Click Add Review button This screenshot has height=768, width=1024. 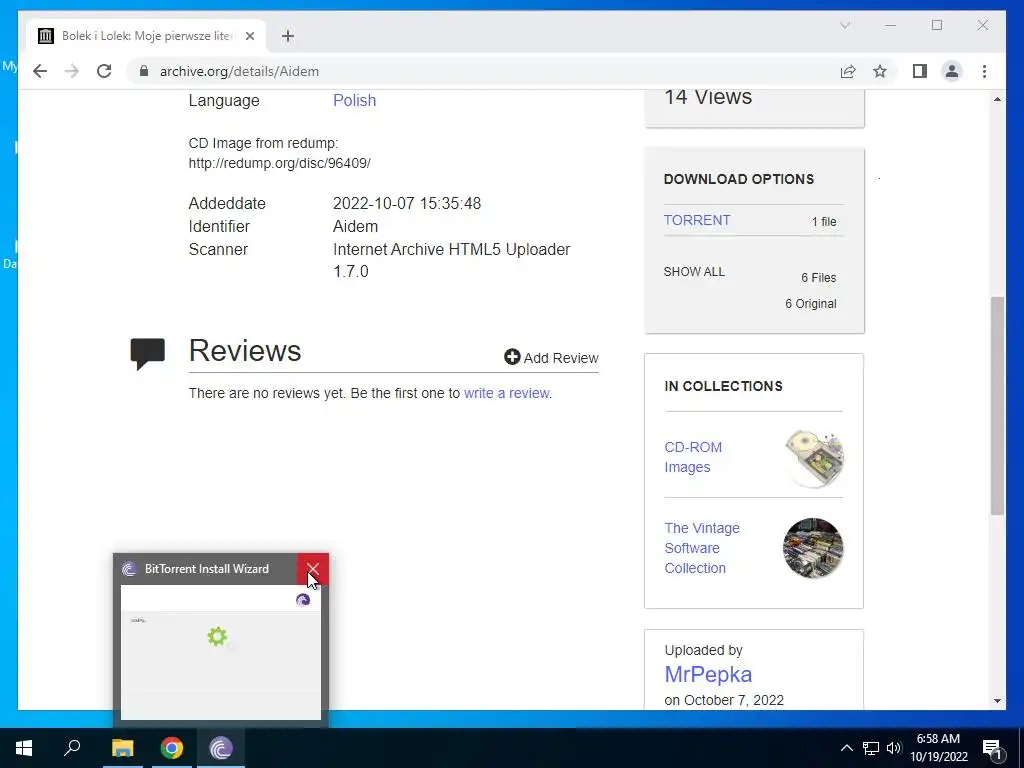coord(551,357)
